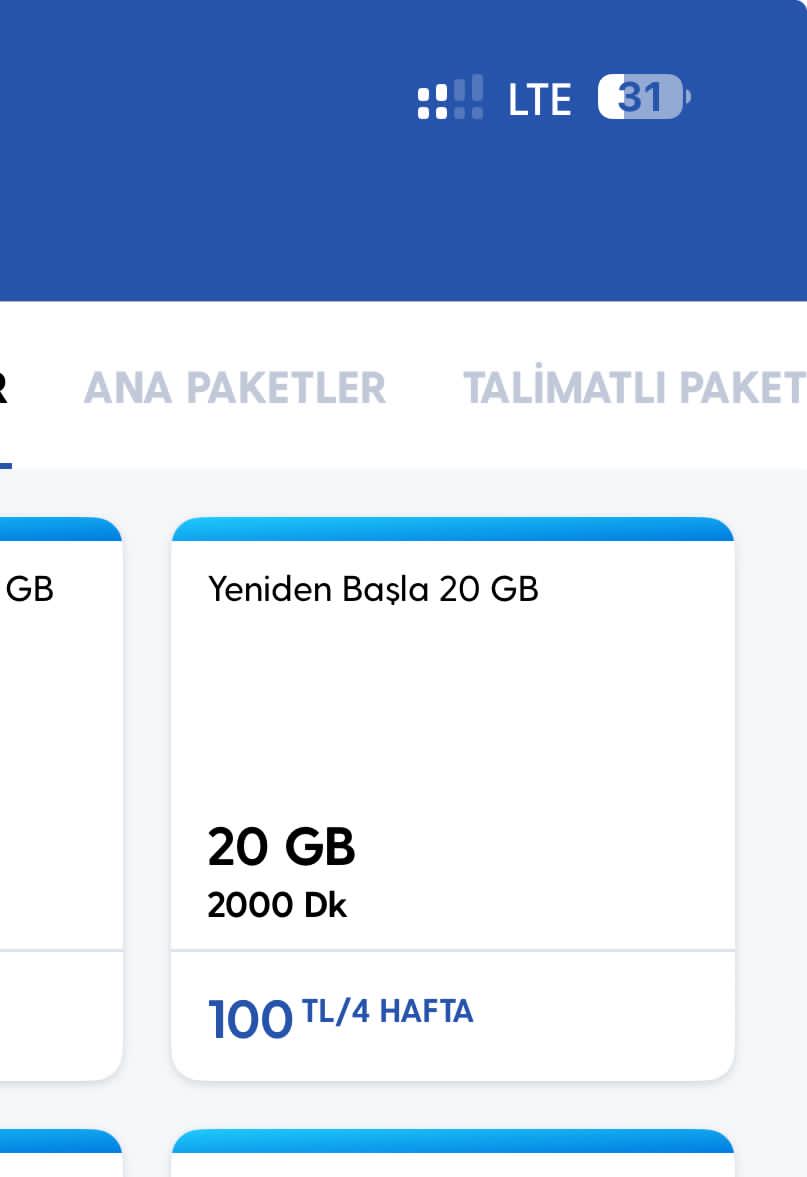Switch to the ANA PAKETLER tab
The height and width of the screenshot is (1177, 807).
coord(235,388)
